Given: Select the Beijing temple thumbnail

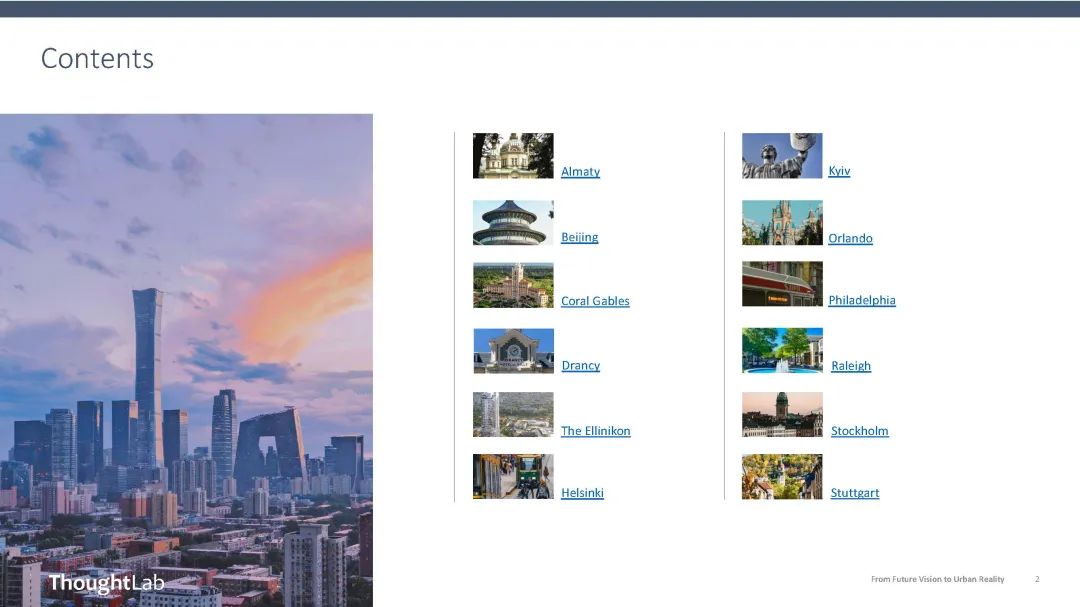Looking at the screenshot, I should [513, 223].
